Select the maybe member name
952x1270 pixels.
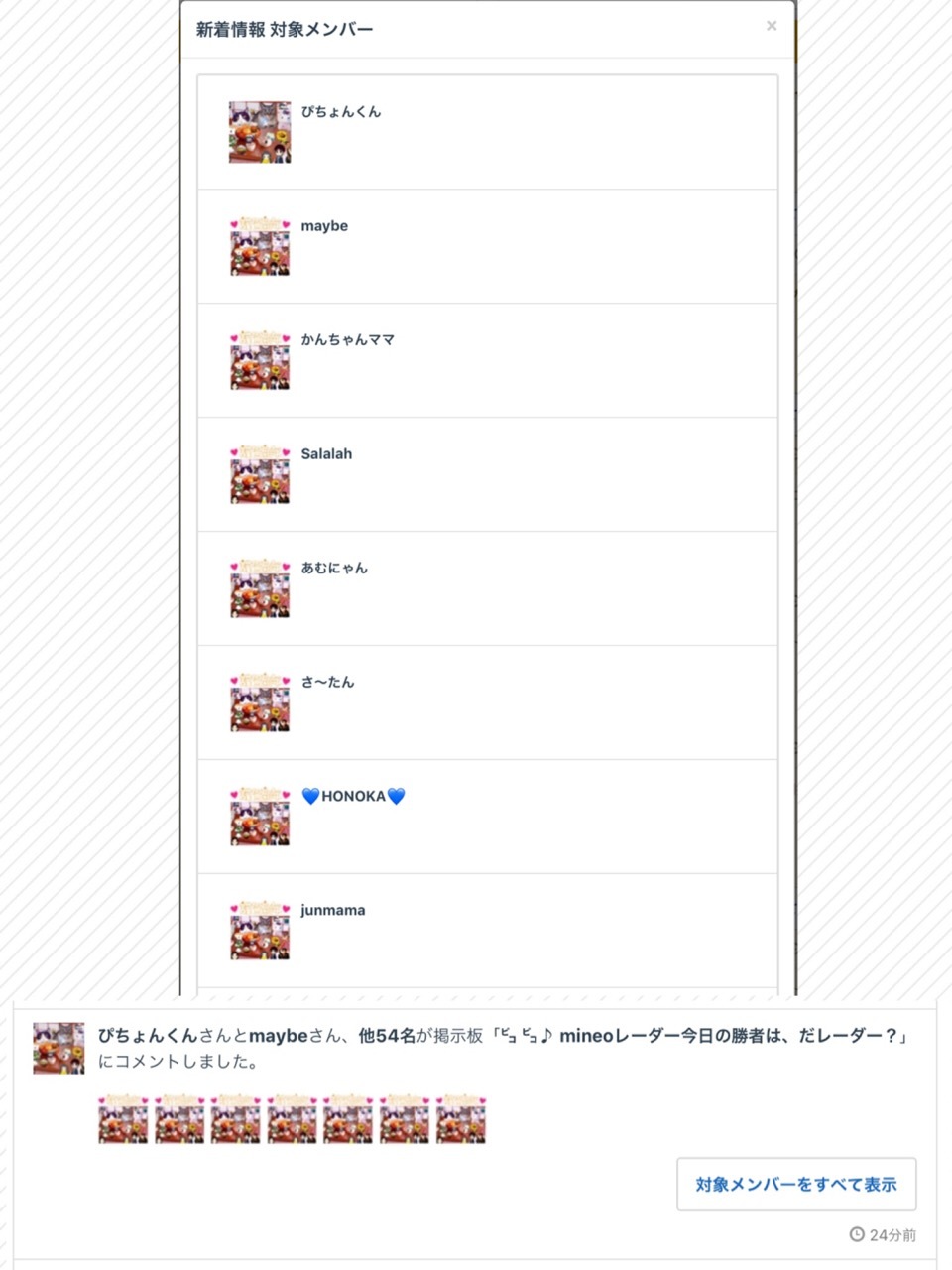[324, 226]
